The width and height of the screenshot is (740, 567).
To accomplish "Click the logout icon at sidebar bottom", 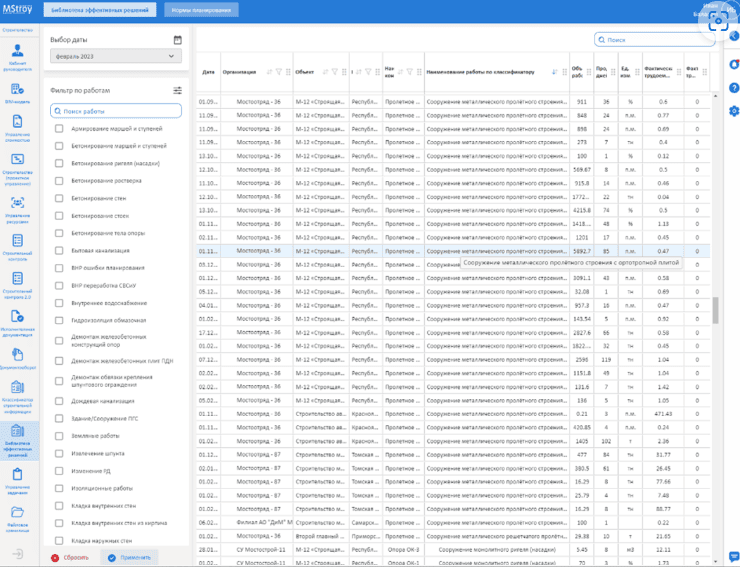I will 17,554.
